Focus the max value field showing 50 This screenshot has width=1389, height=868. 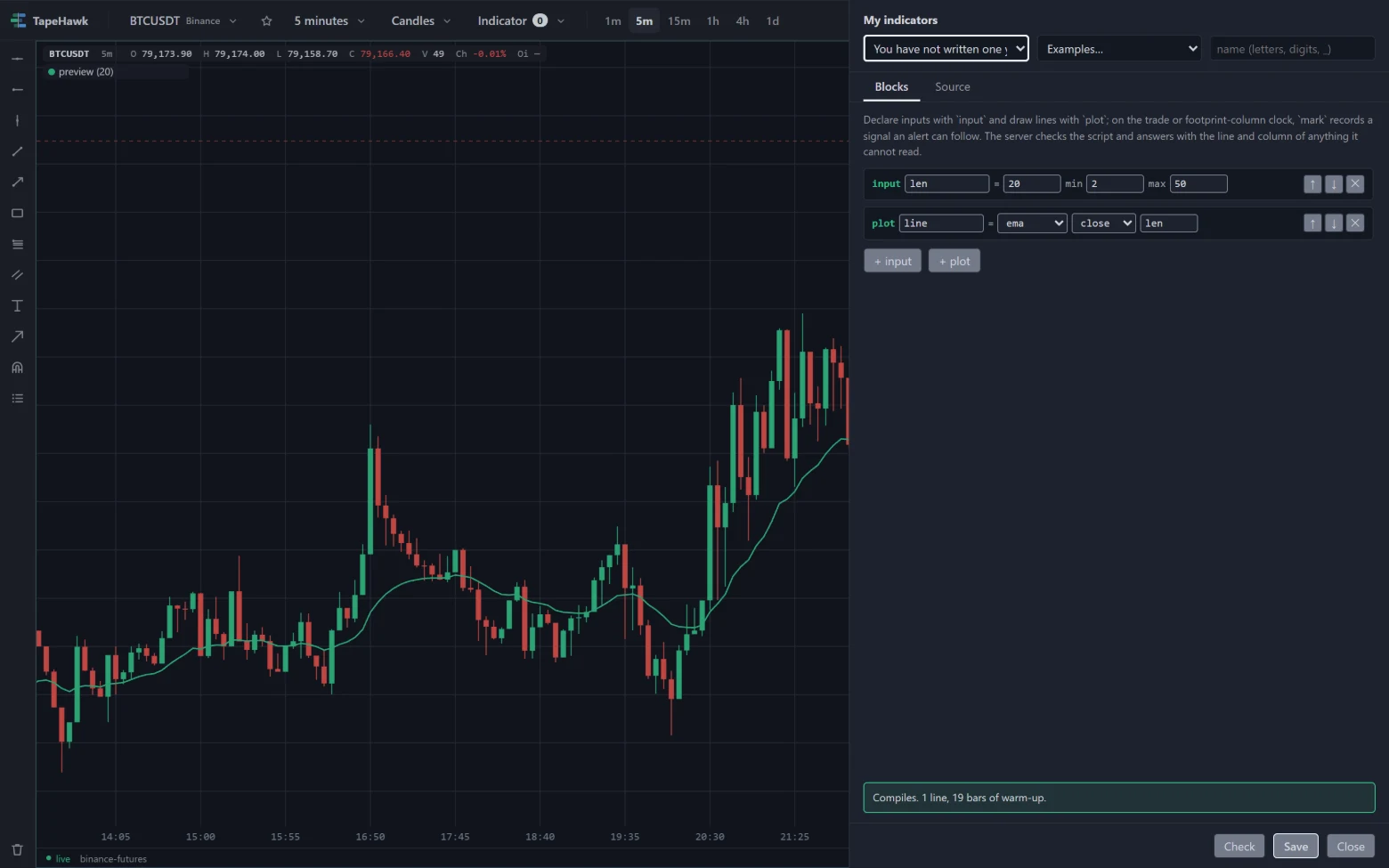tap(1198, 184)
